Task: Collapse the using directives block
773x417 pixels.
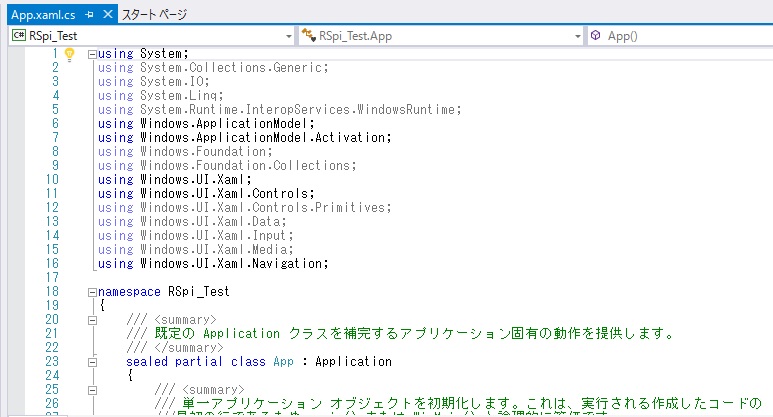Action: point(92,54)
